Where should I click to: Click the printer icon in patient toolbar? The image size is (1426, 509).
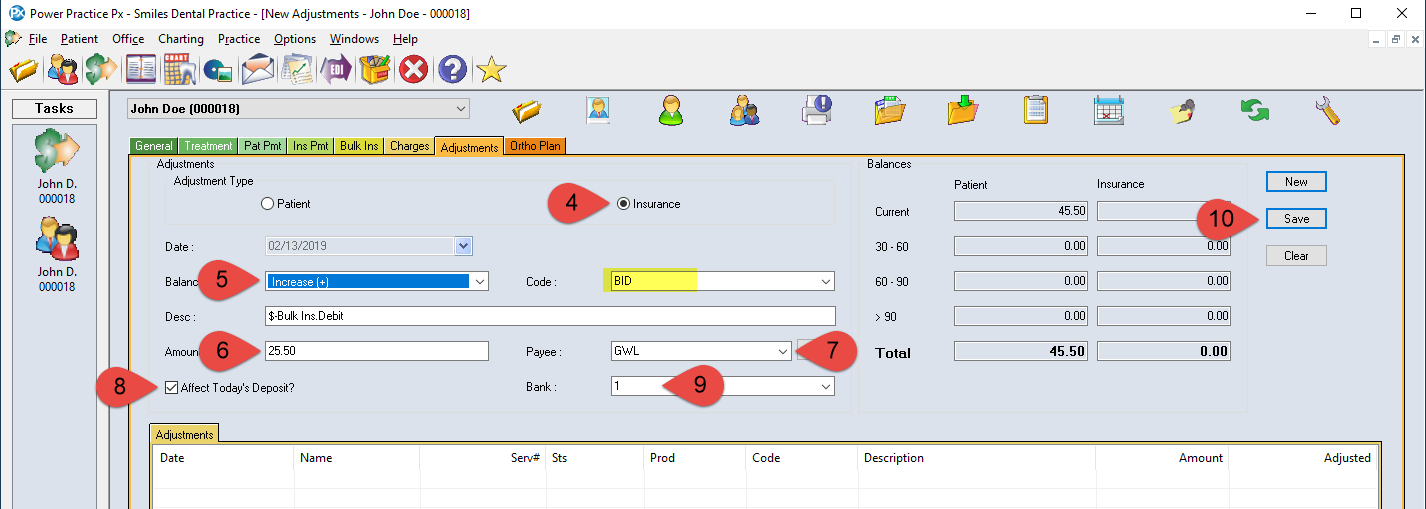click(x=816, y=109)
